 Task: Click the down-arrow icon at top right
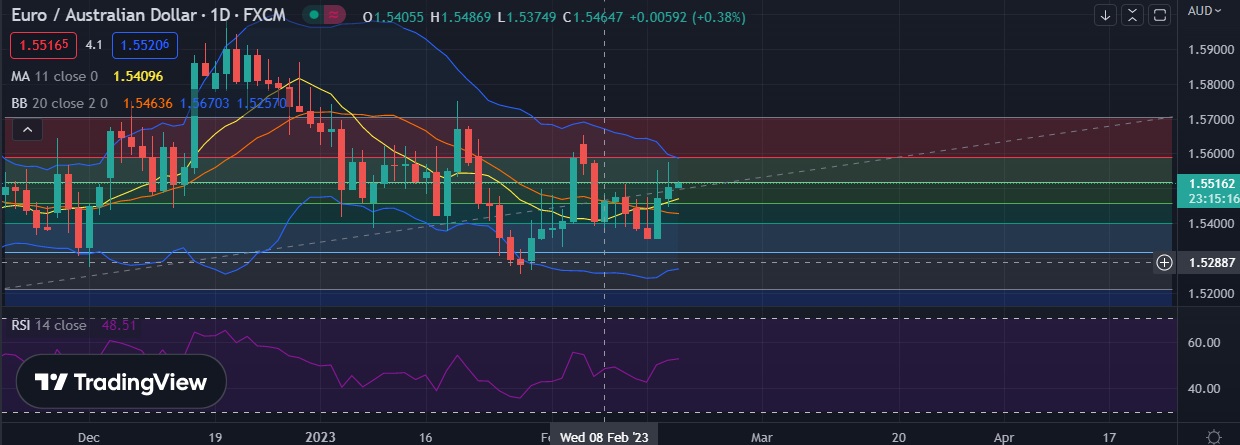1105,14
